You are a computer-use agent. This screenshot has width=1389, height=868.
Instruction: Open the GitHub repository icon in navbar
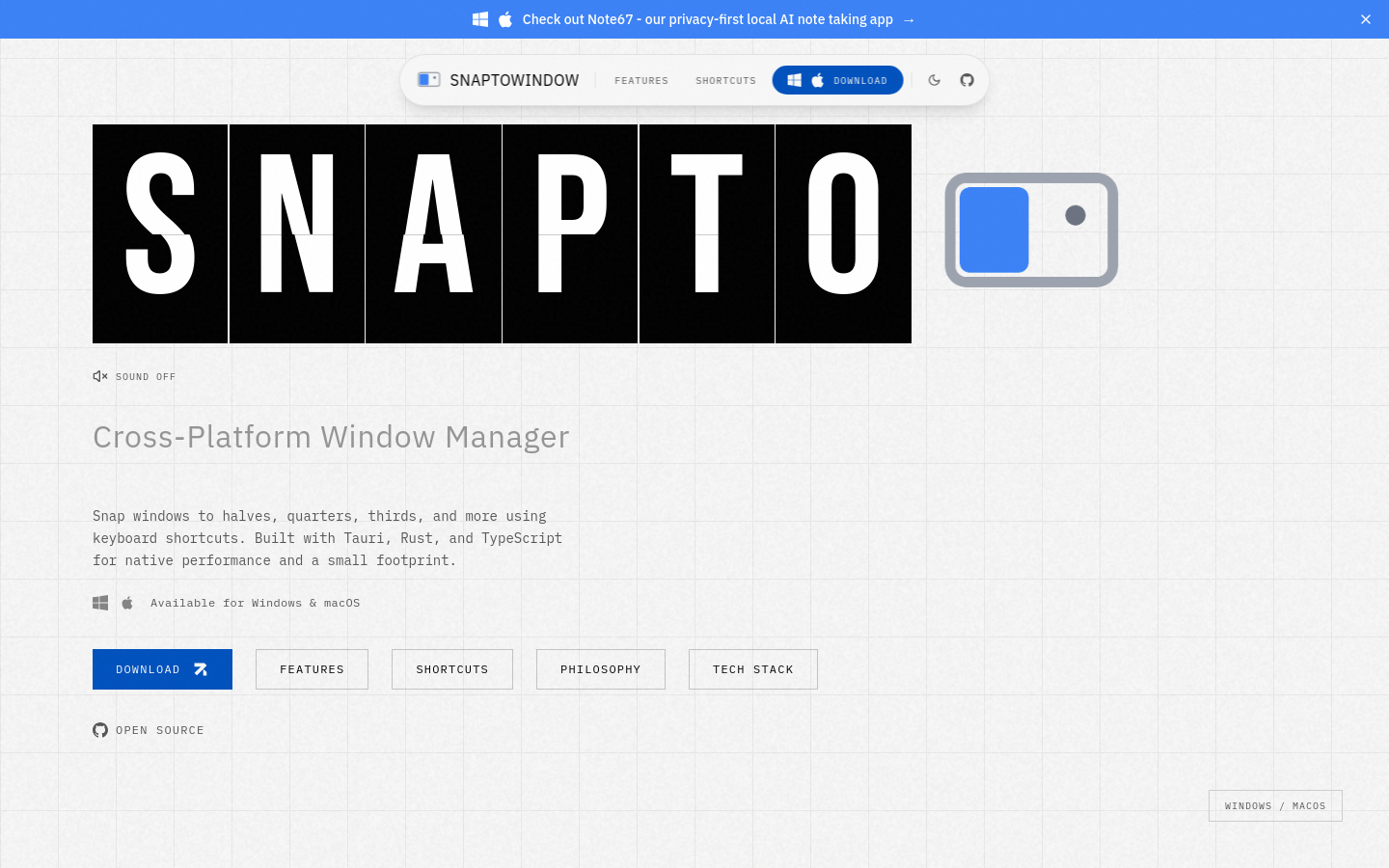tap(967, 80)
